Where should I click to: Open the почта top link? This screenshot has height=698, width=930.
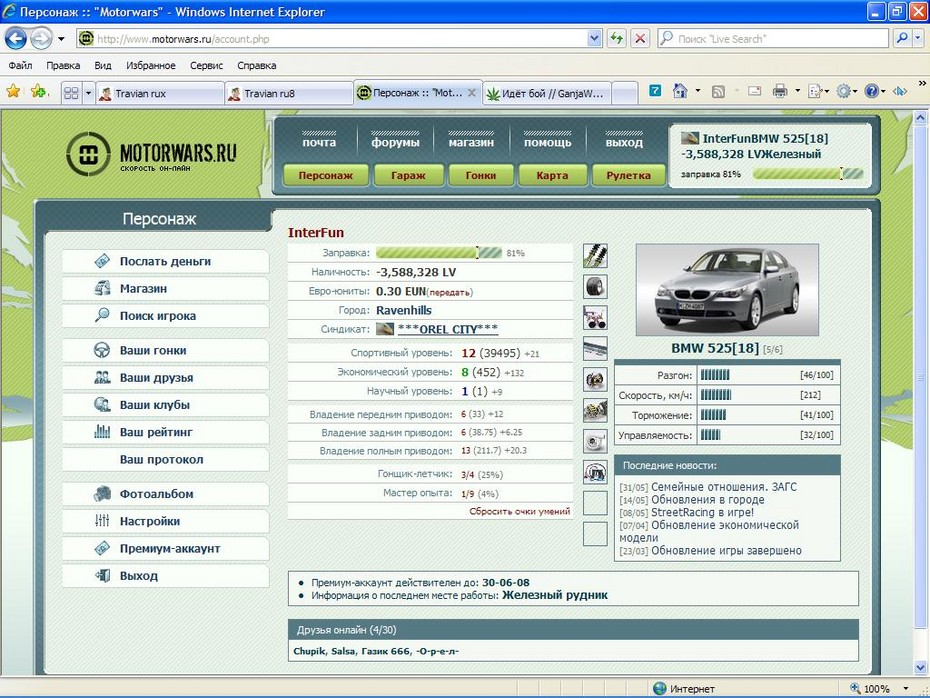(319, 142)
